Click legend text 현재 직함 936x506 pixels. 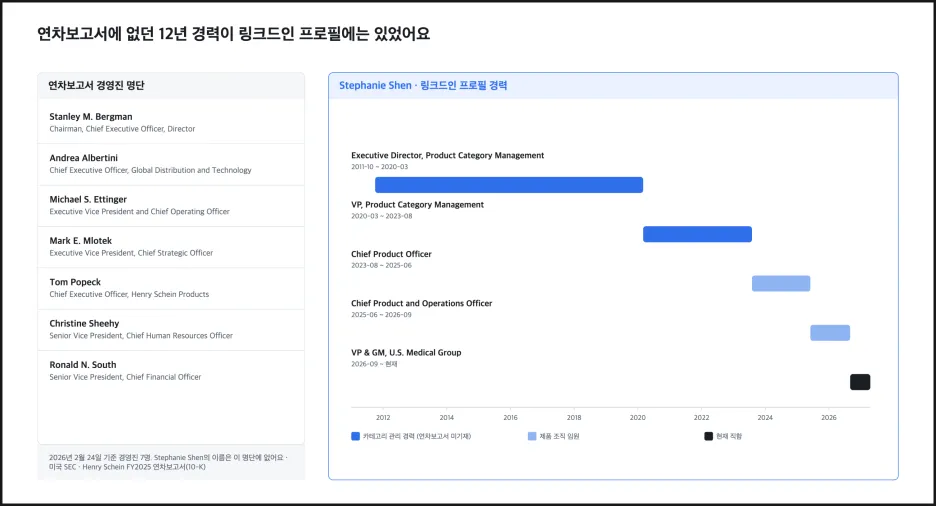(x=729, y=436)
